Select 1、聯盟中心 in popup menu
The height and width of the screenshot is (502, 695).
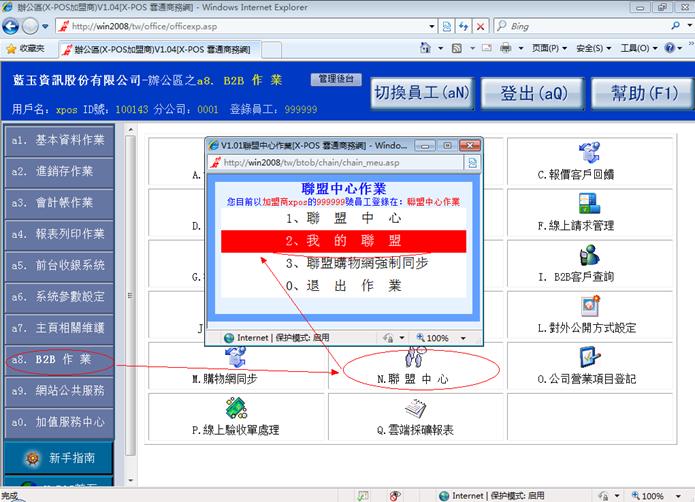click(343, 218)
